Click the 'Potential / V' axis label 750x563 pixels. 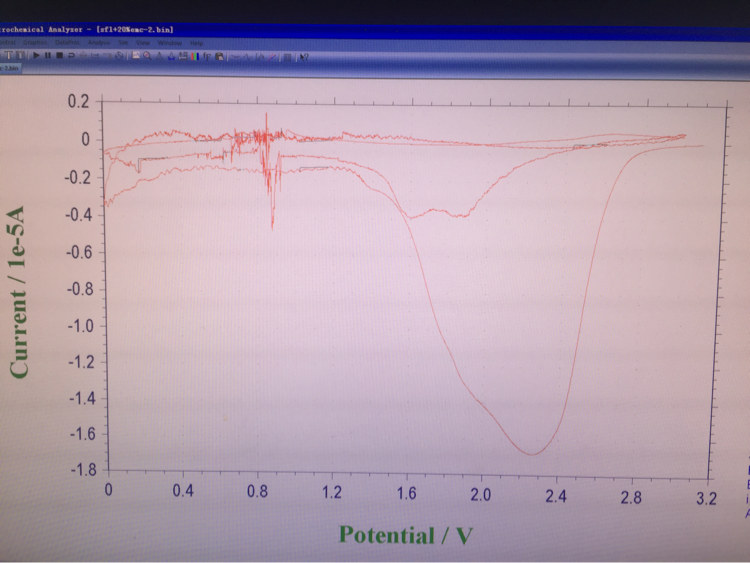406,535
